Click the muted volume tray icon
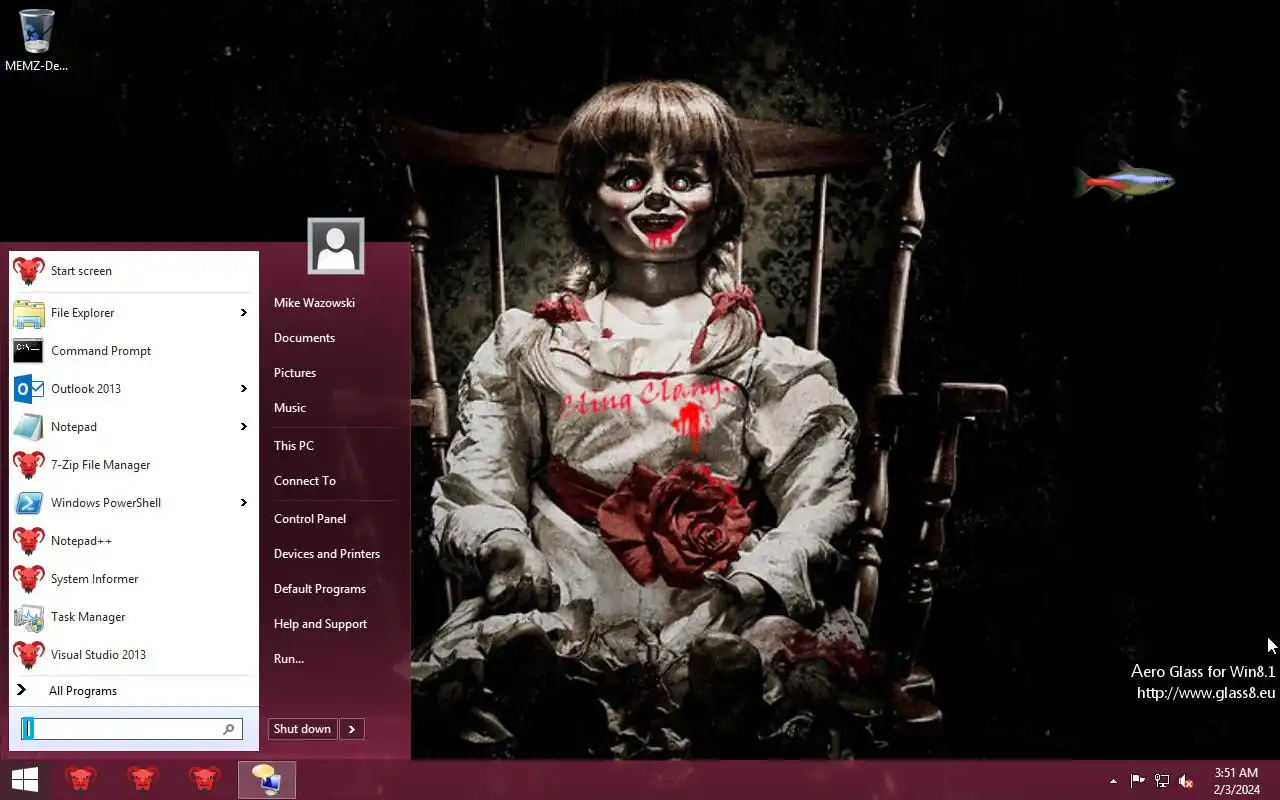This screenshot has height=800, width=1280. tap(1186, 781)
